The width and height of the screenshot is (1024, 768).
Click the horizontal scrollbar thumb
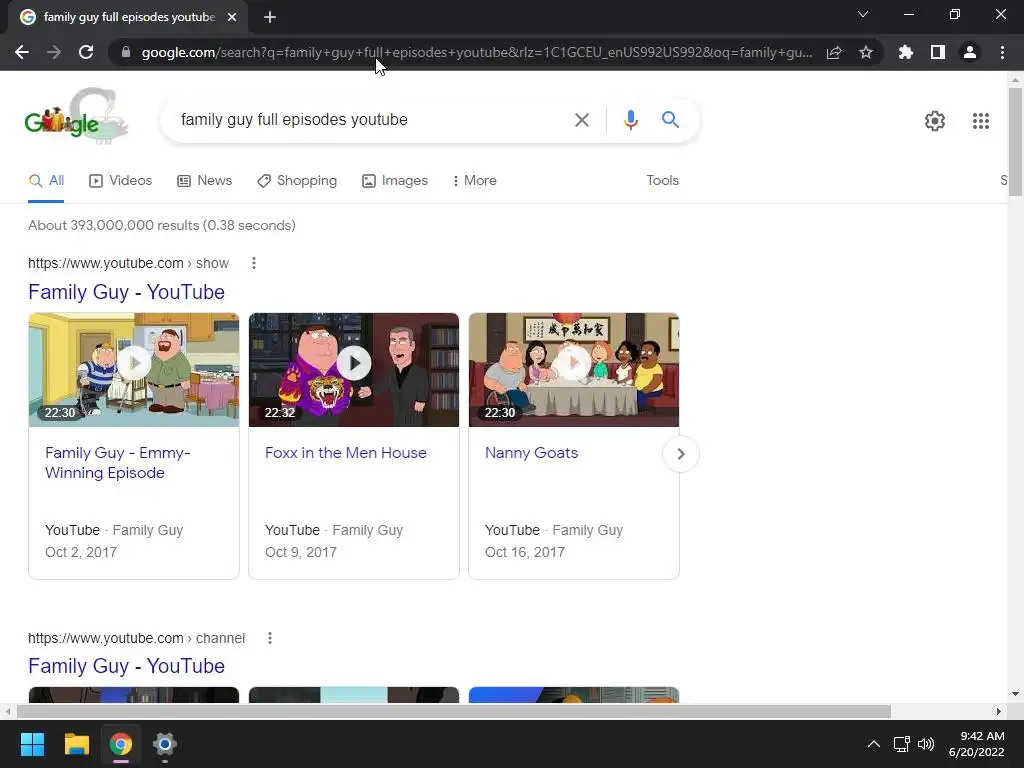coord(453,711)
